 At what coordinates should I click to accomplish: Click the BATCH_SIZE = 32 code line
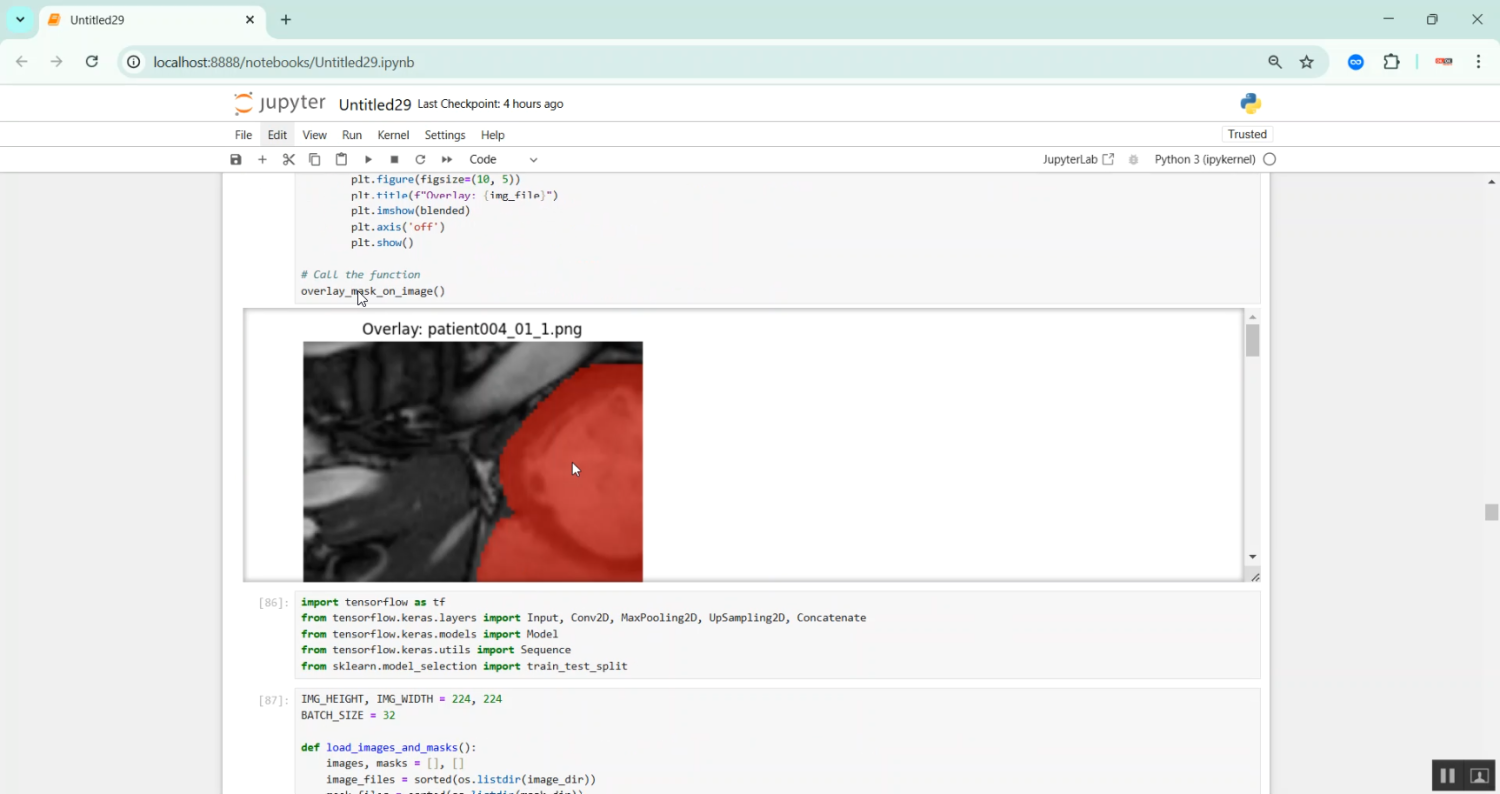[348, 716]
